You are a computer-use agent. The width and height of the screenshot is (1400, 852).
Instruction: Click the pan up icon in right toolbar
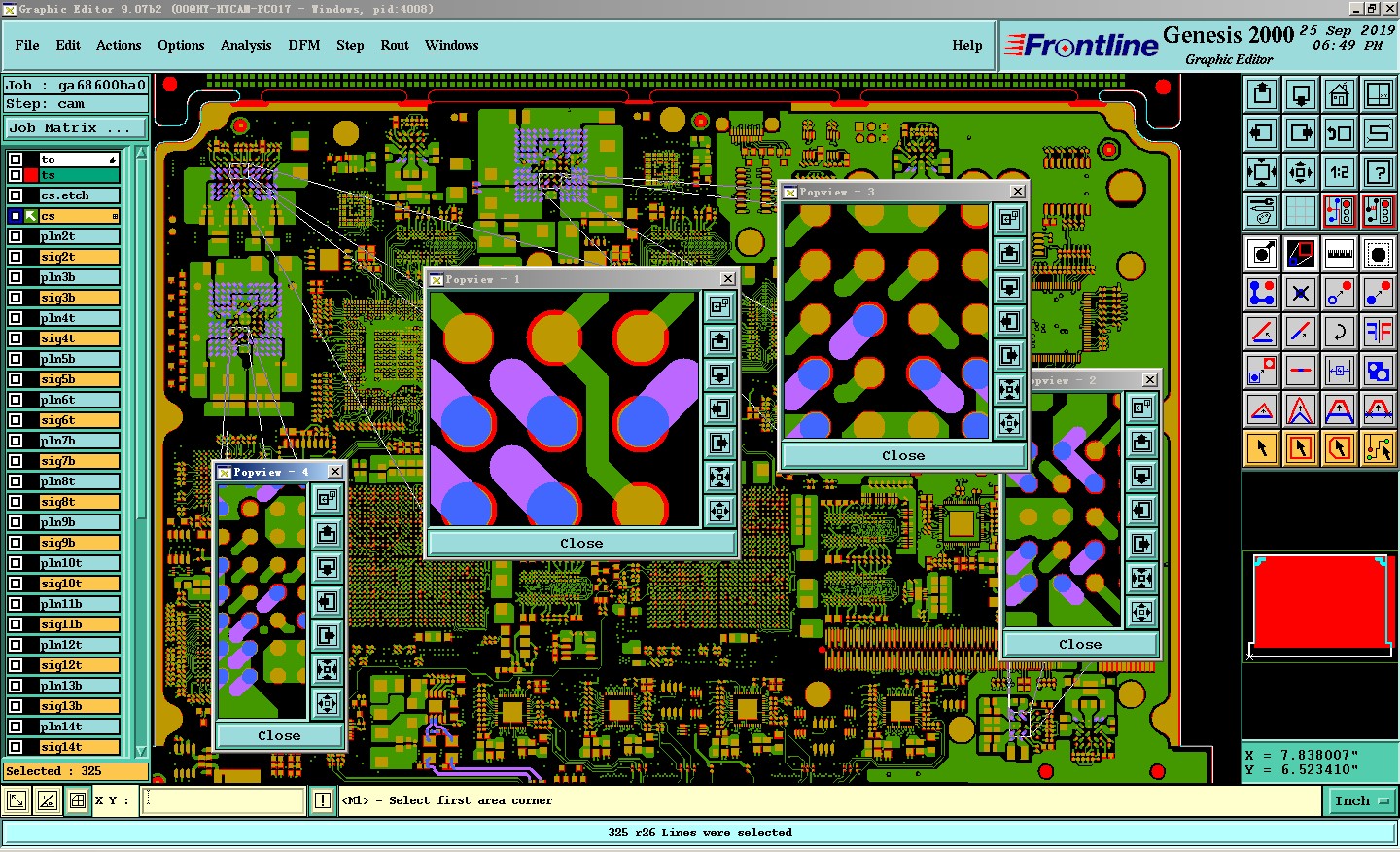click(1262, 94)
